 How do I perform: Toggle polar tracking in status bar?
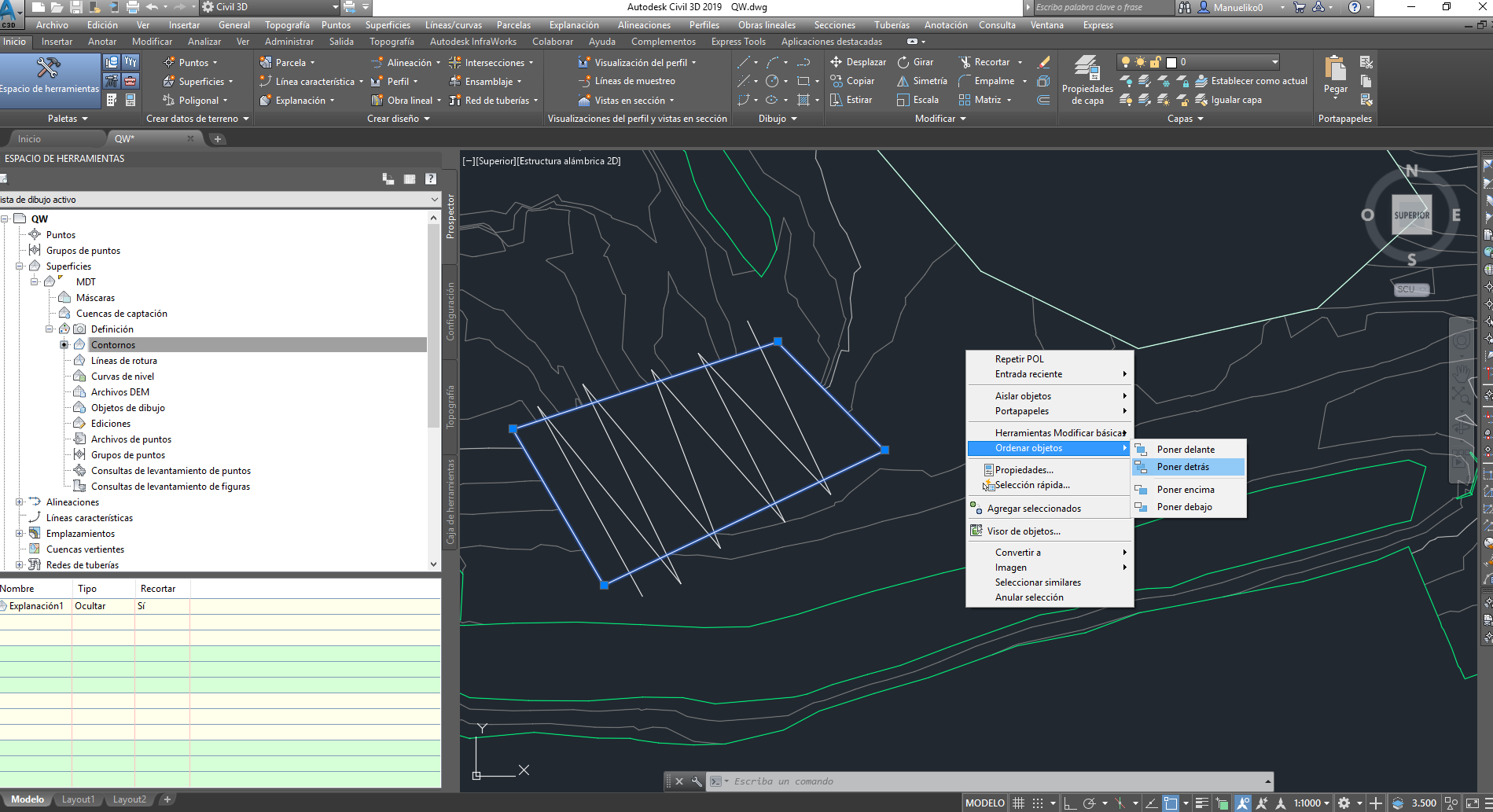pos(1089,803)
